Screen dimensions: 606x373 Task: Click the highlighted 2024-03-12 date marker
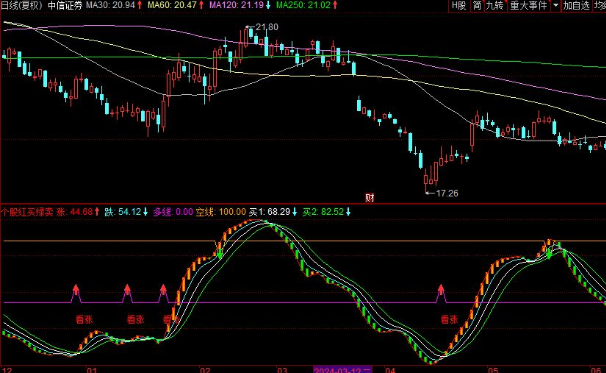342,370
